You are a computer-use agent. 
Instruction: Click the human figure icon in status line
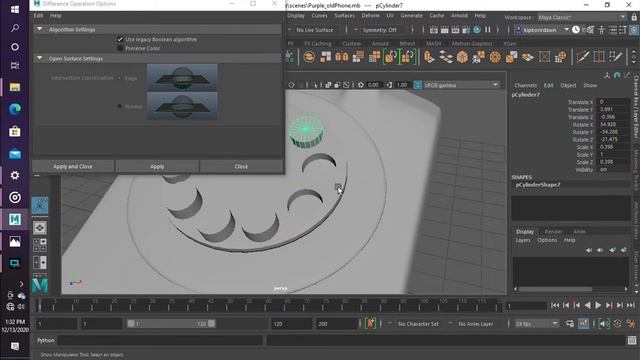[x=602, y=30]
